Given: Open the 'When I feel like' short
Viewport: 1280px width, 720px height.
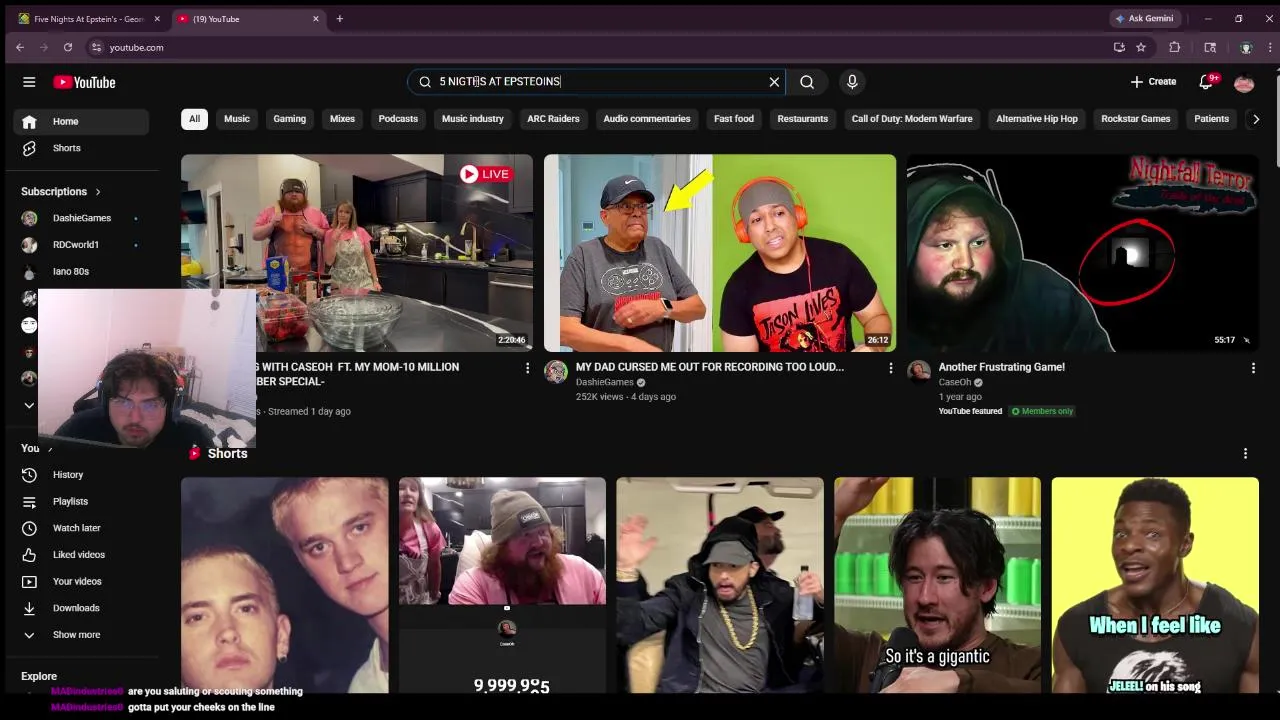Looking at the screenshot, I should (1155, 585).
